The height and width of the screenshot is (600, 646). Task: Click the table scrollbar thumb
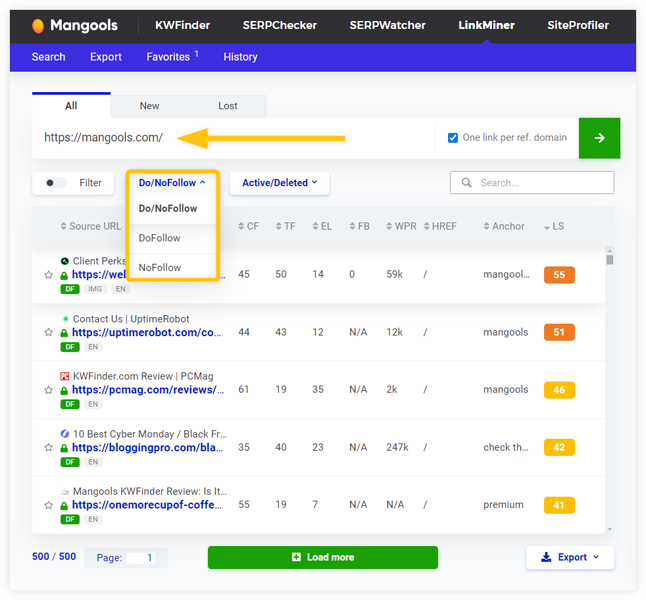[x=610, y=260]
